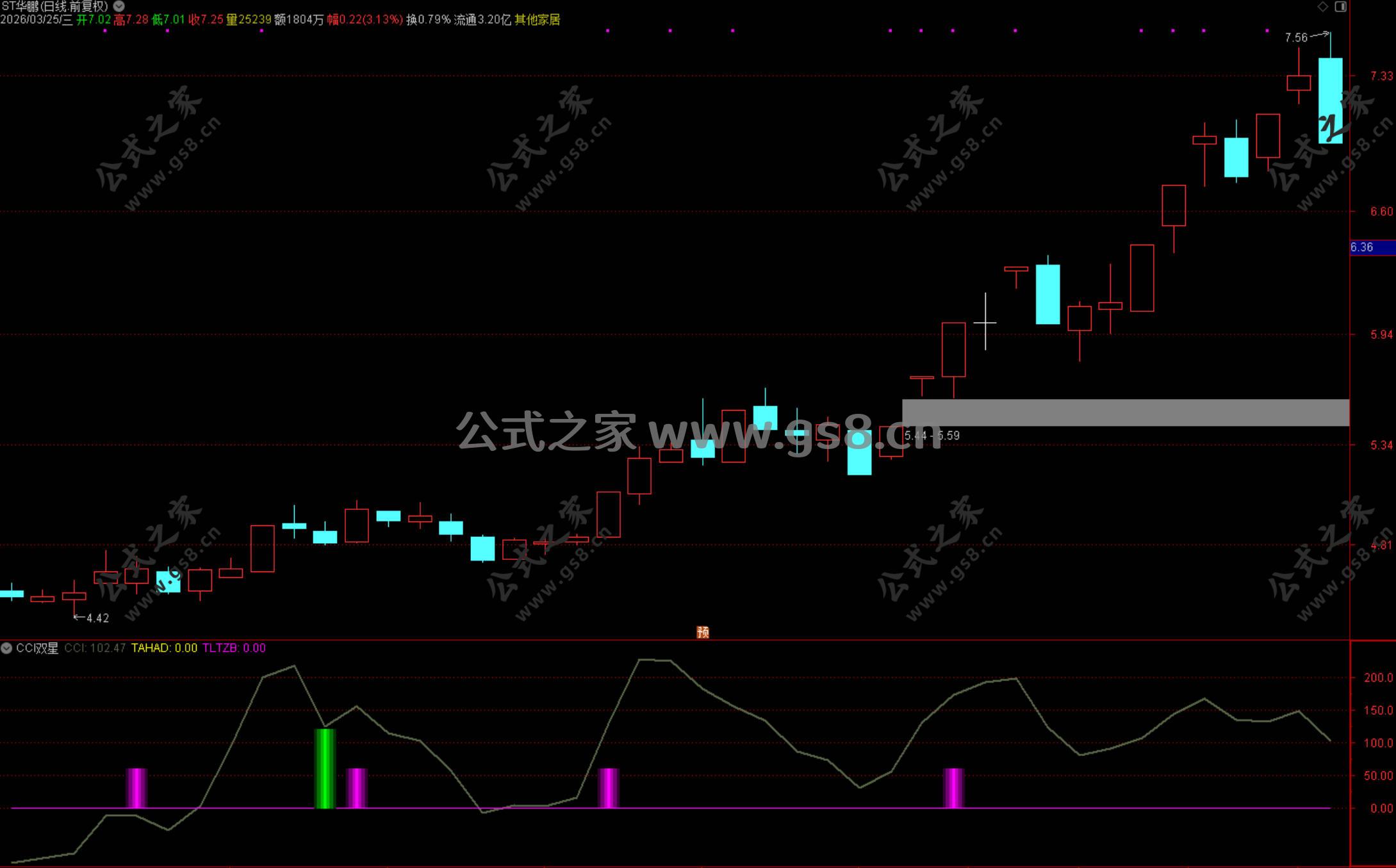Click the 100.0 CCI axis label
Image resolution: width=1396 pixels, height=868 pixels.
[1379, 743]
